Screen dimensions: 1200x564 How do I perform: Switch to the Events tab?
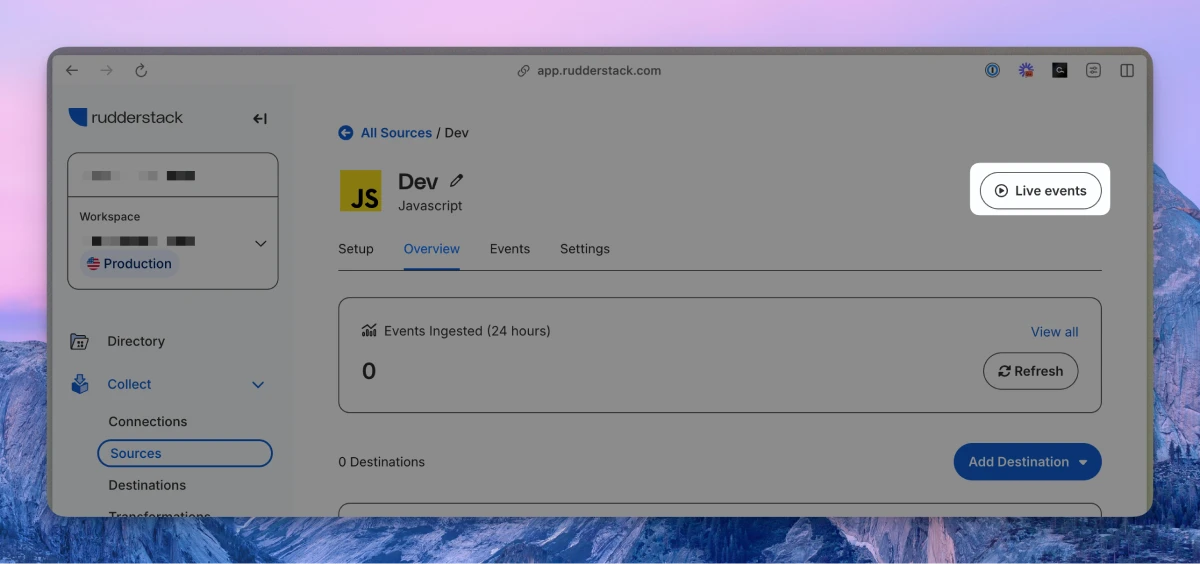pyautogui.click(x=510, y=249)
